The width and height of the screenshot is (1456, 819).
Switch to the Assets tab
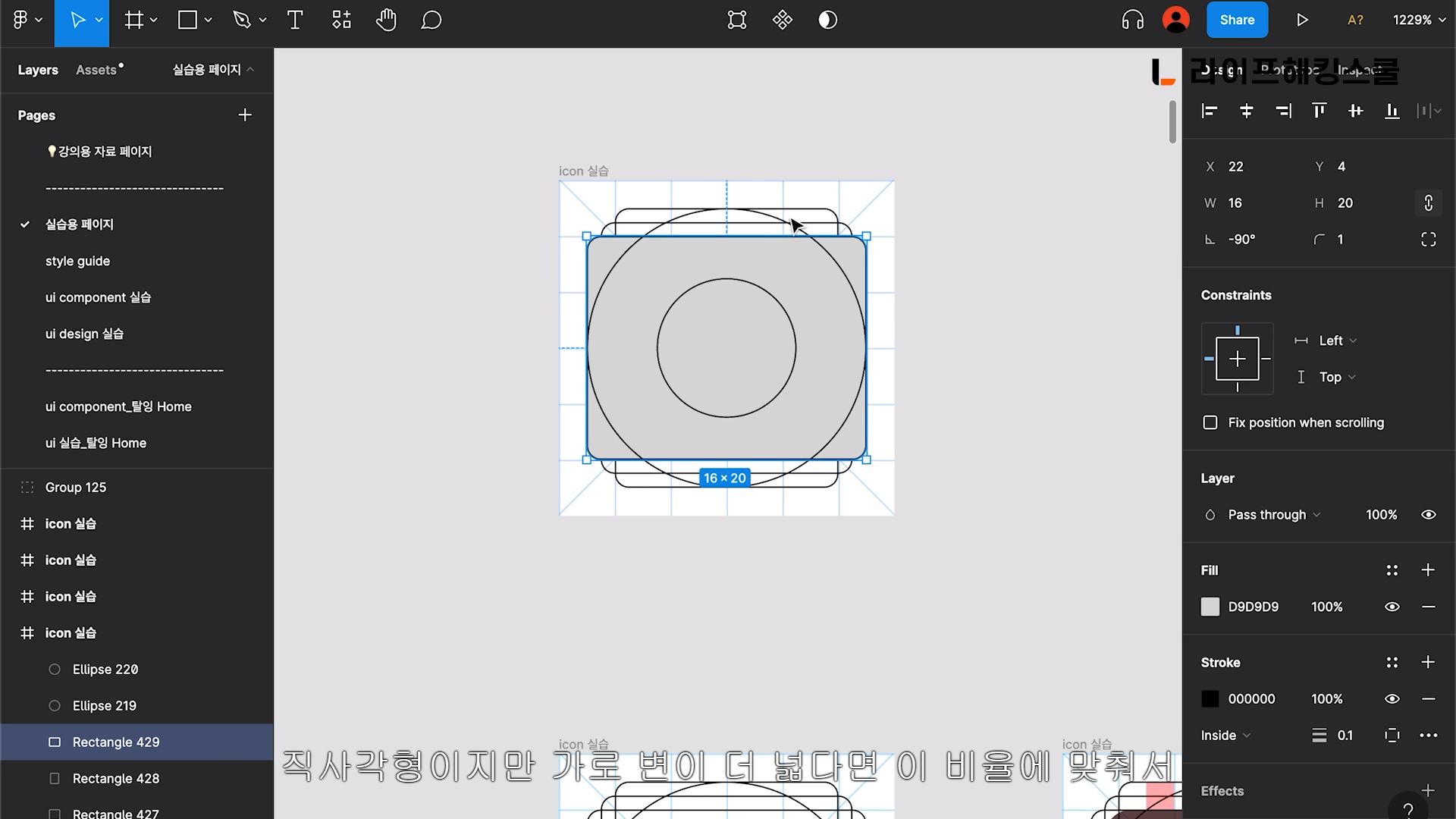click(x=97, y=70)
